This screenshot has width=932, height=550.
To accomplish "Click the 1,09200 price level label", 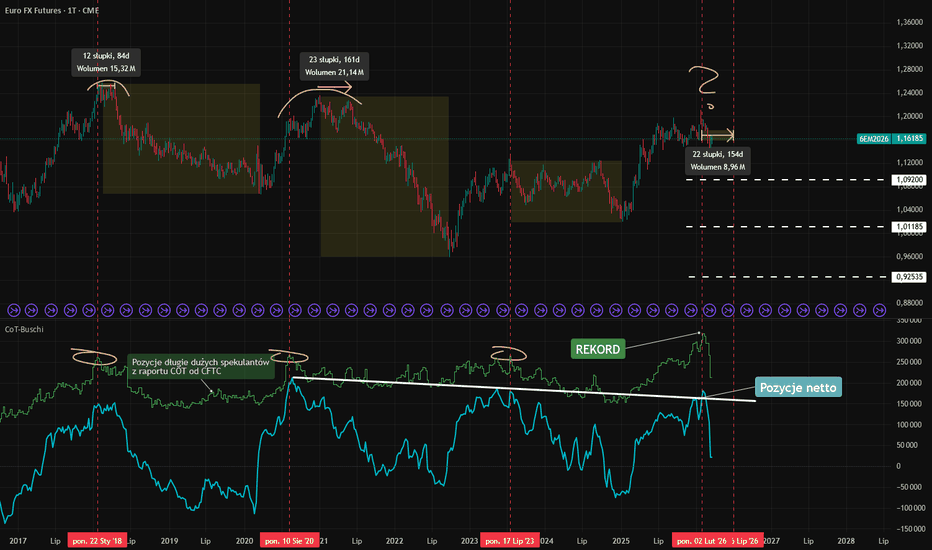I will click(909, 179).
